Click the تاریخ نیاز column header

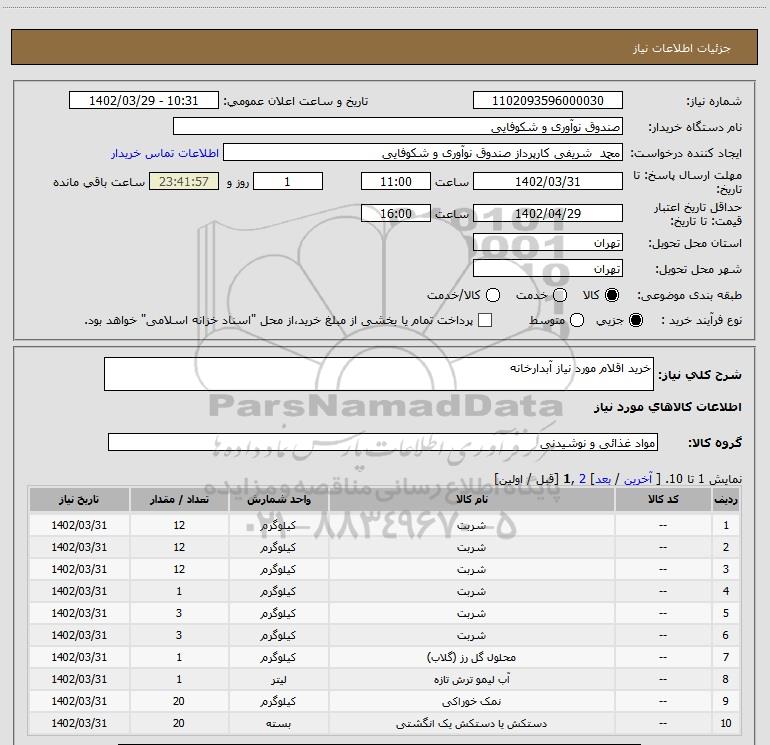click(79, 499)
